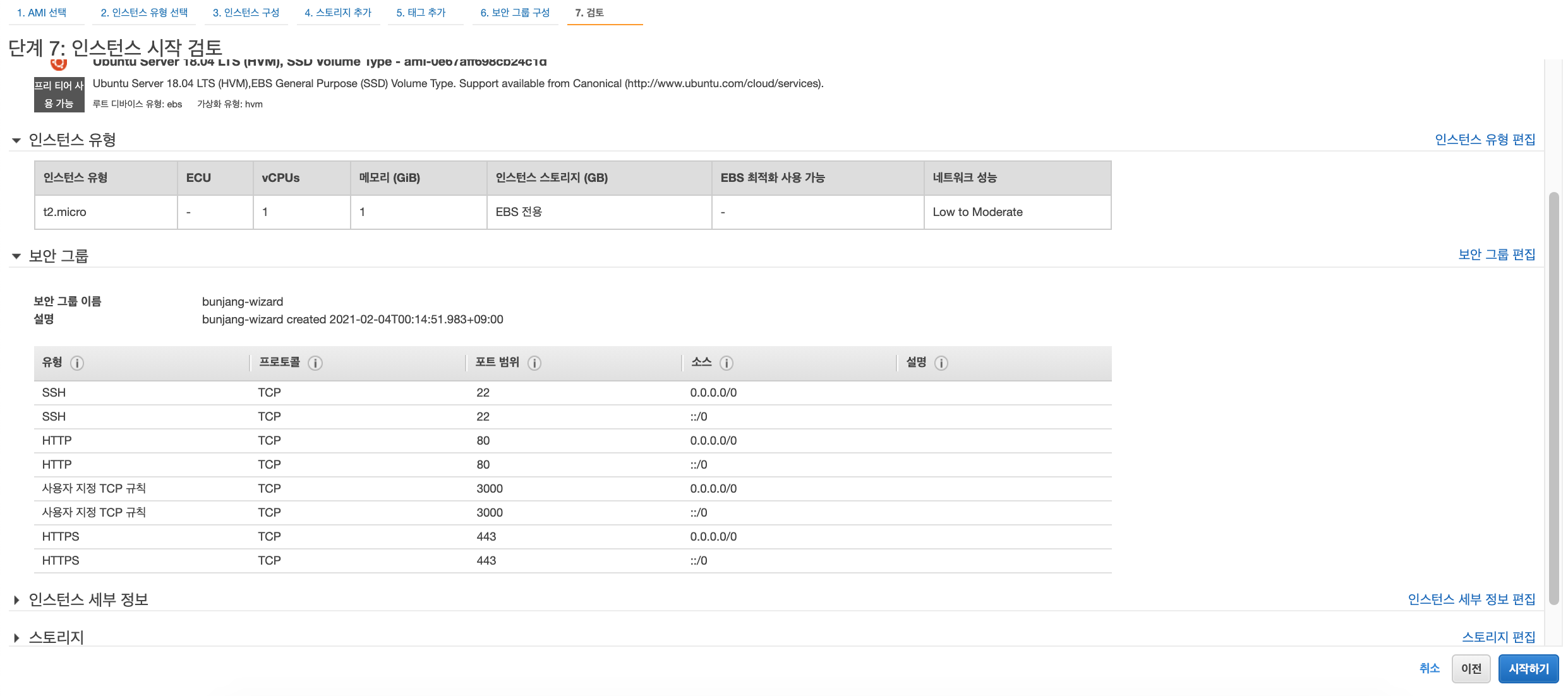
Task: Click info icon next to 소스 column header
Action: click(x=727, y=363)
